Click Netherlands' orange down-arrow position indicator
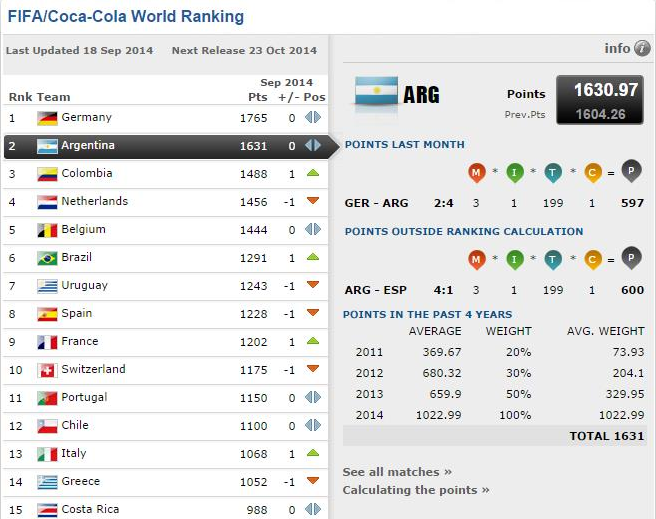 click(x=313, y=201)
